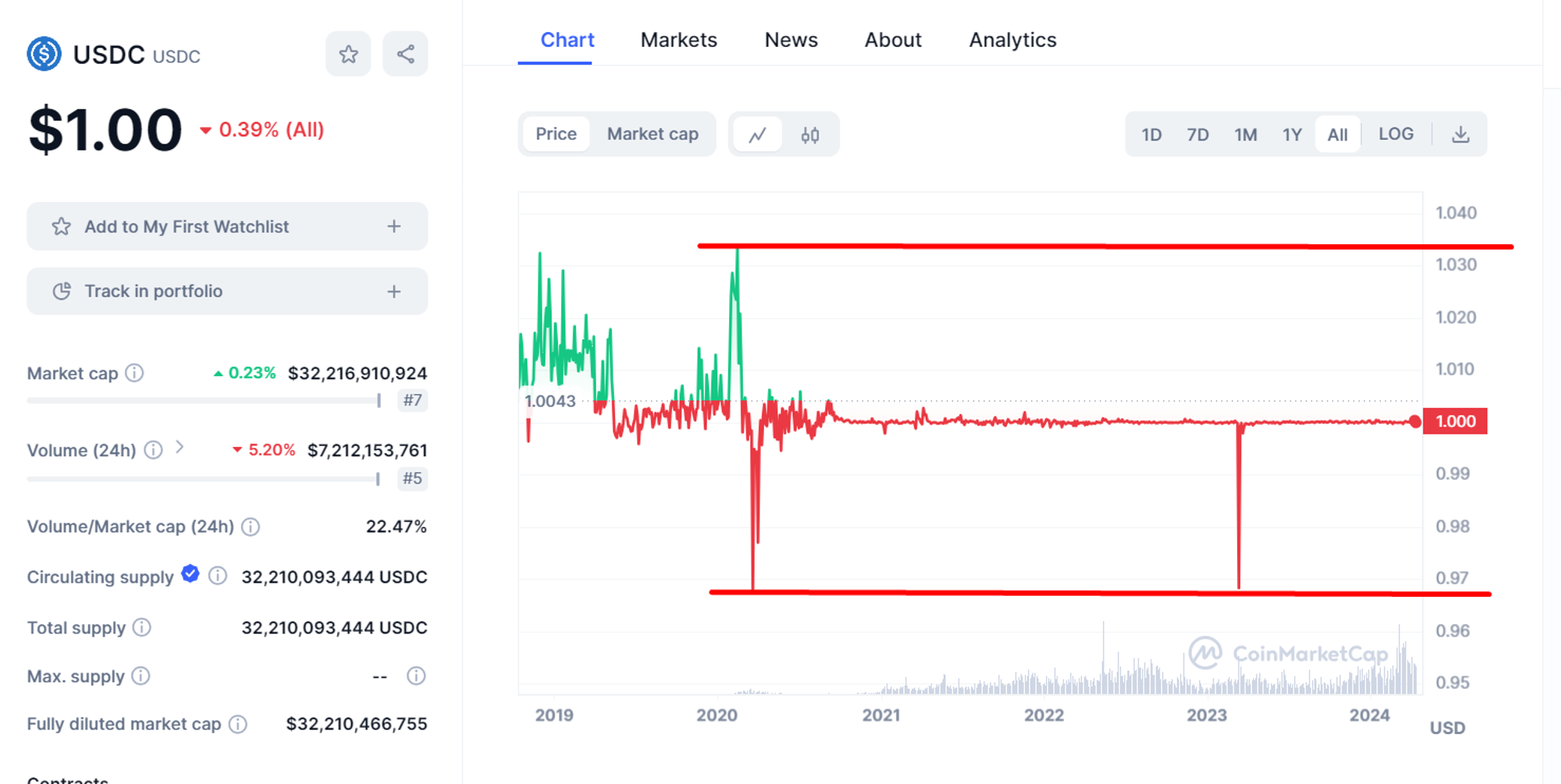Set chart range to 1M

pos(1246,134)
